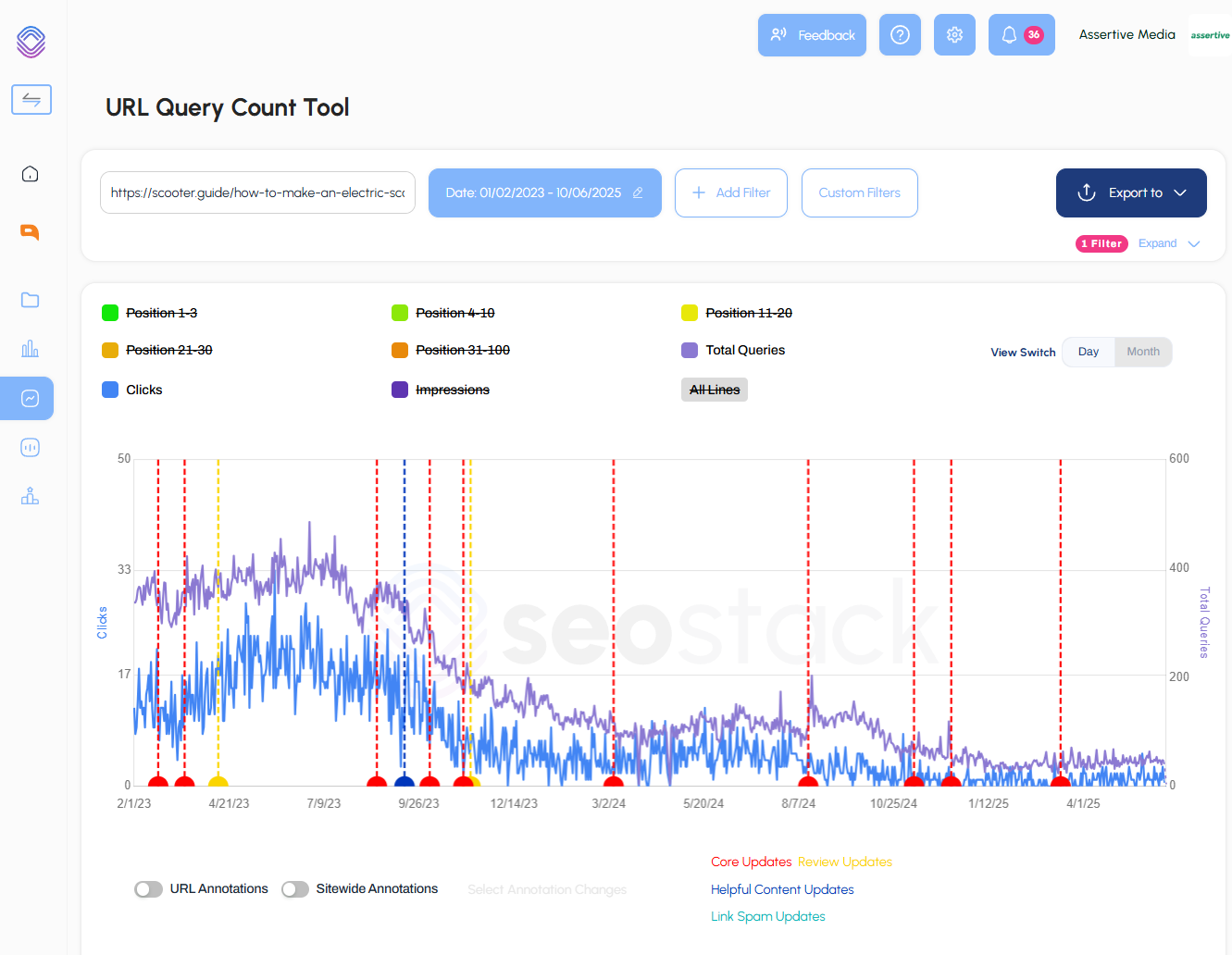The height and width of the screenshot is (955, 1232).
Task: Select the line chart trends sidebar icon
Action: tap(29, 398)
